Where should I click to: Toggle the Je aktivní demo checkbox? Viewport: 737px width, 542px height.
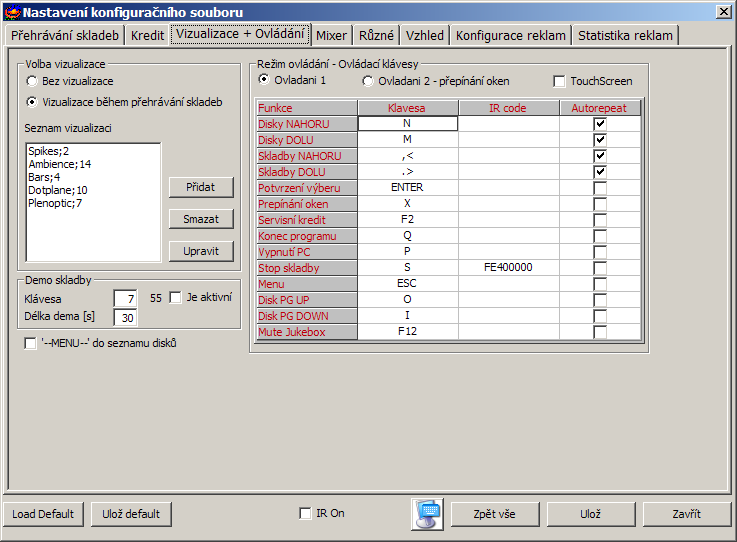pos(175,298)
